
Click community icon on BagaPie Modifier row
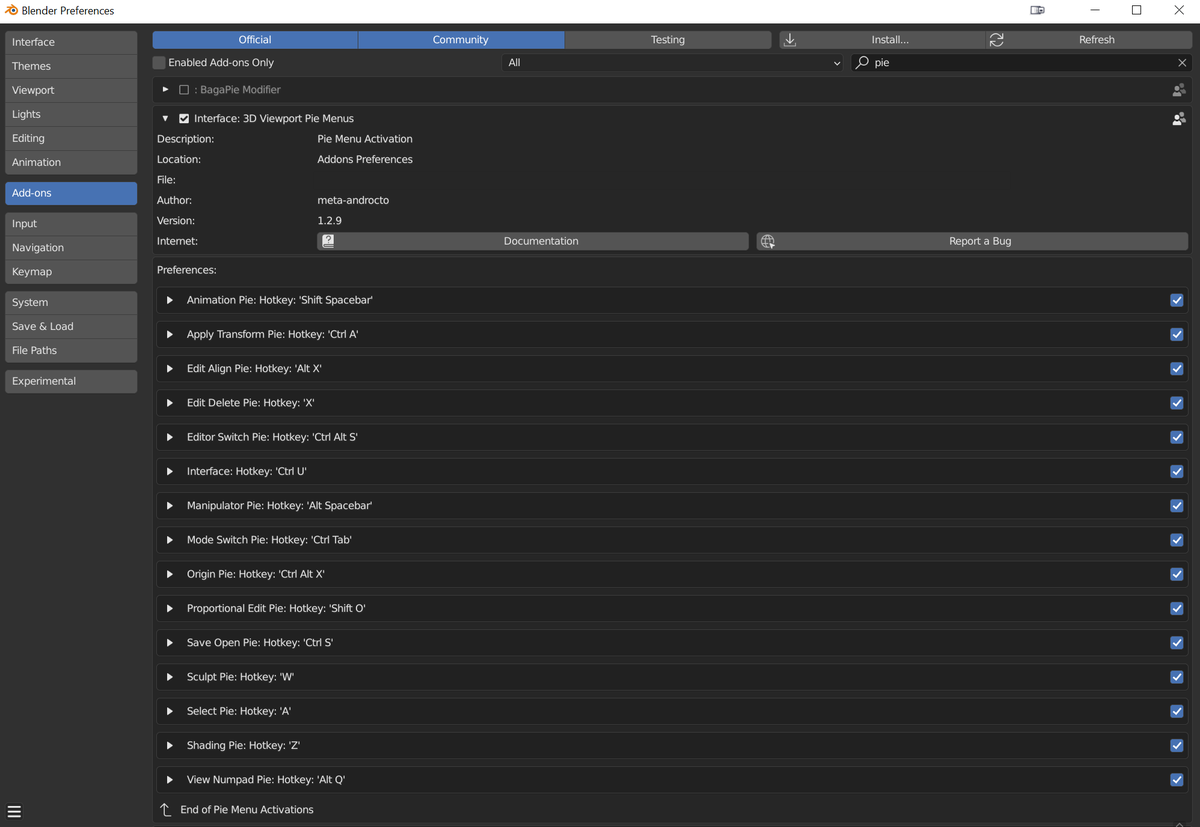coord(1178,90)
